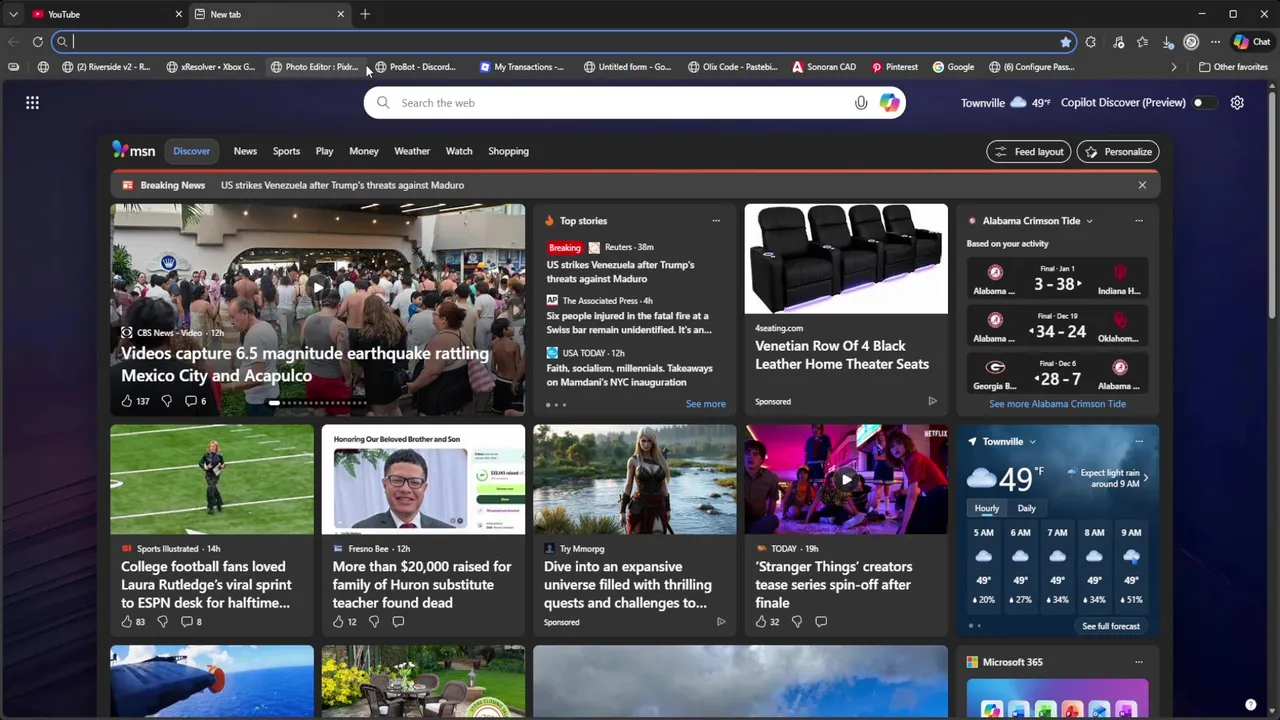
Task: Open the tab search dropdown arrow
Action: pyautogui.click(x=13, y=14)
